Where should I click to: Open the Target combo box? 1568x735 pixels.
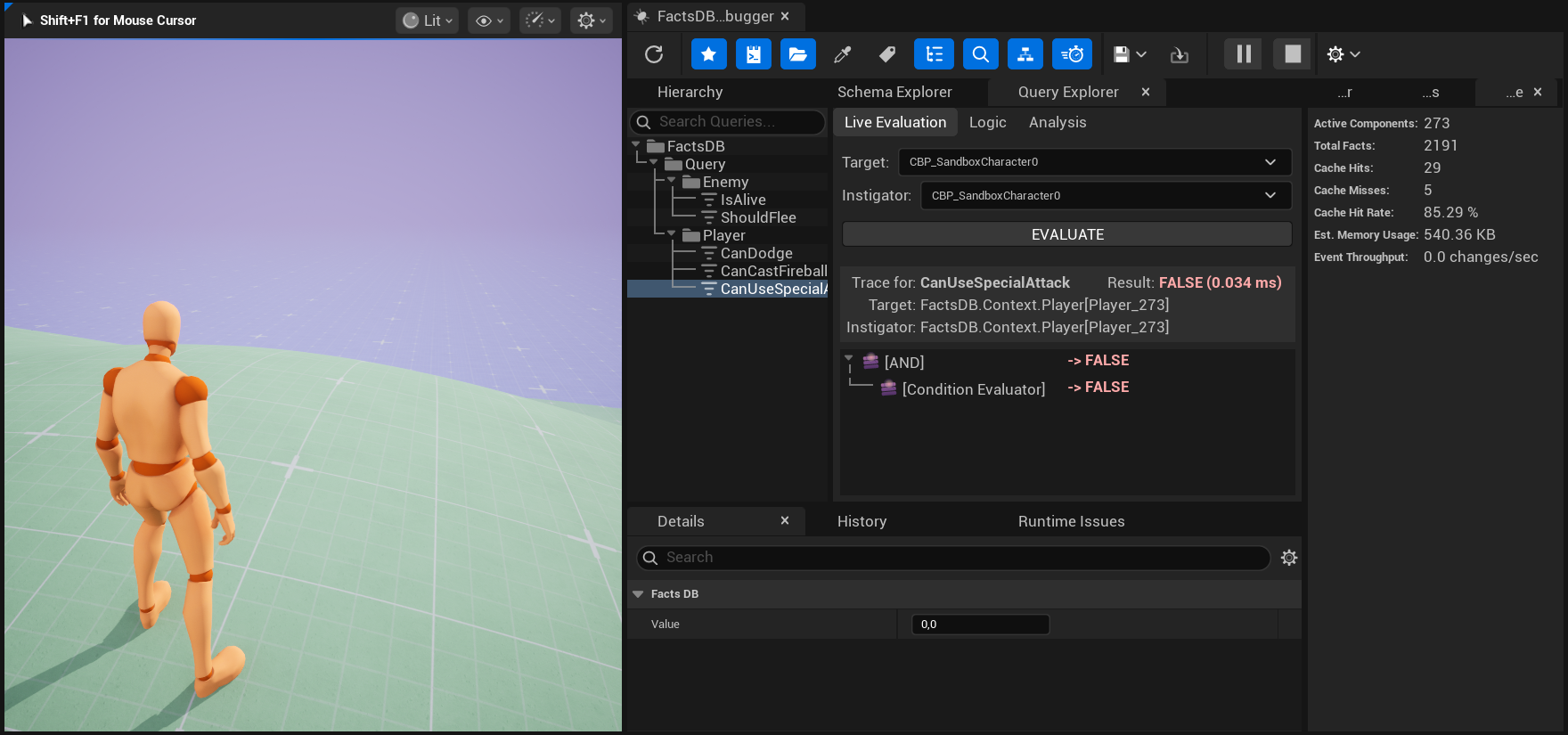click(1095, 162)
